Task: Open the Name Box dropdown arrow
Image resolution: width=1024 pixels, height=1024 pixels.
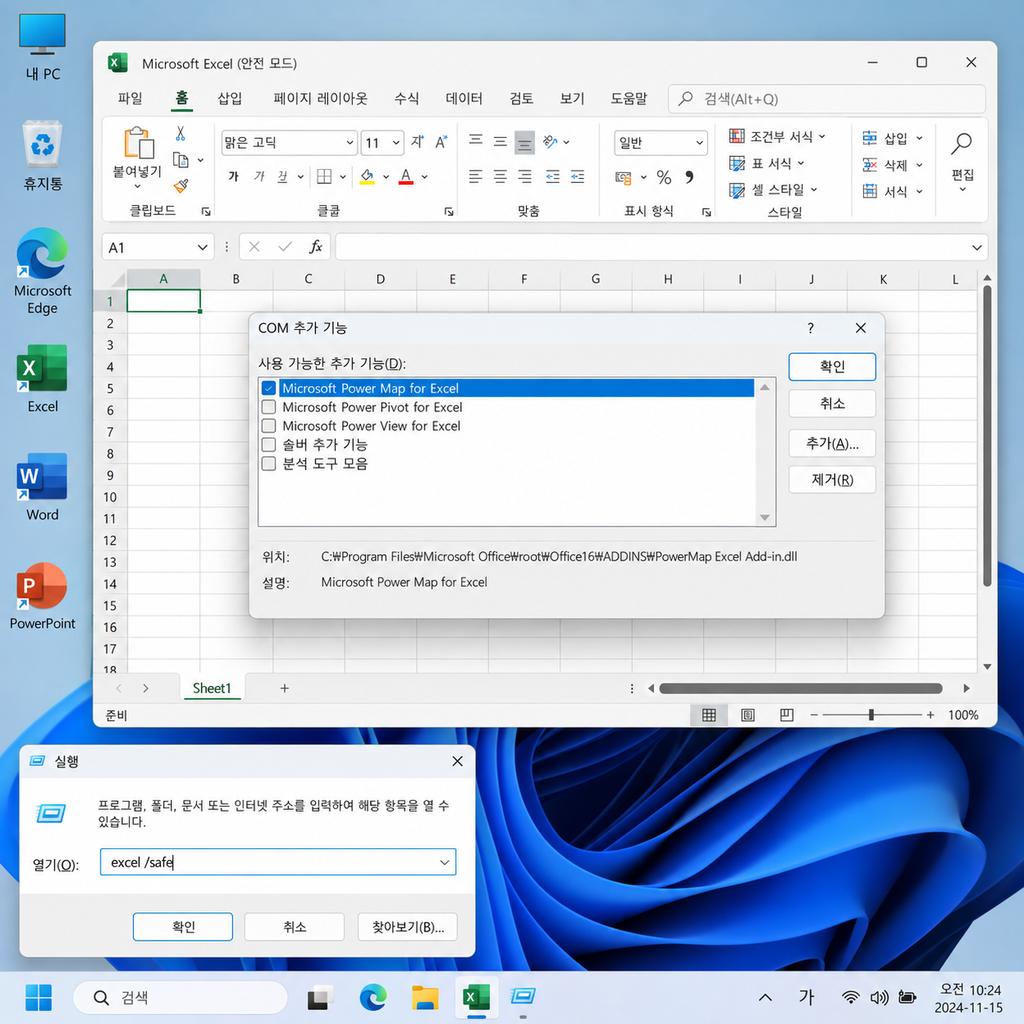Action: (202, 248)
